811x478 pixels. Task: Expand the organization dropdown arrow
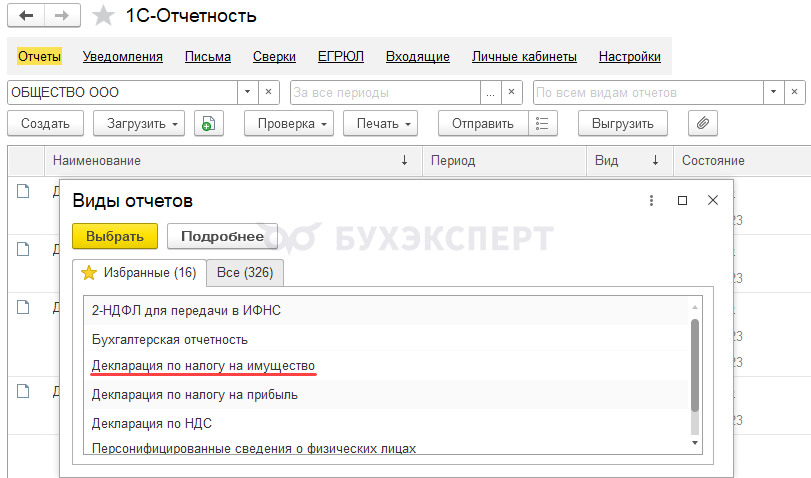pos(247,92)
